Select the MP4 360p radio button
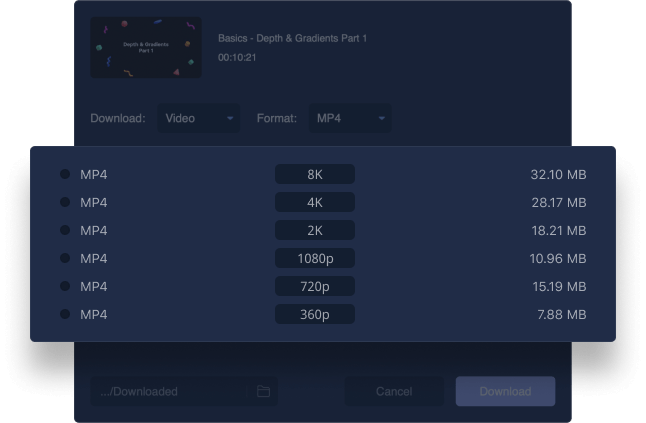This screenshot has width=646, height=423. [65, 314]
